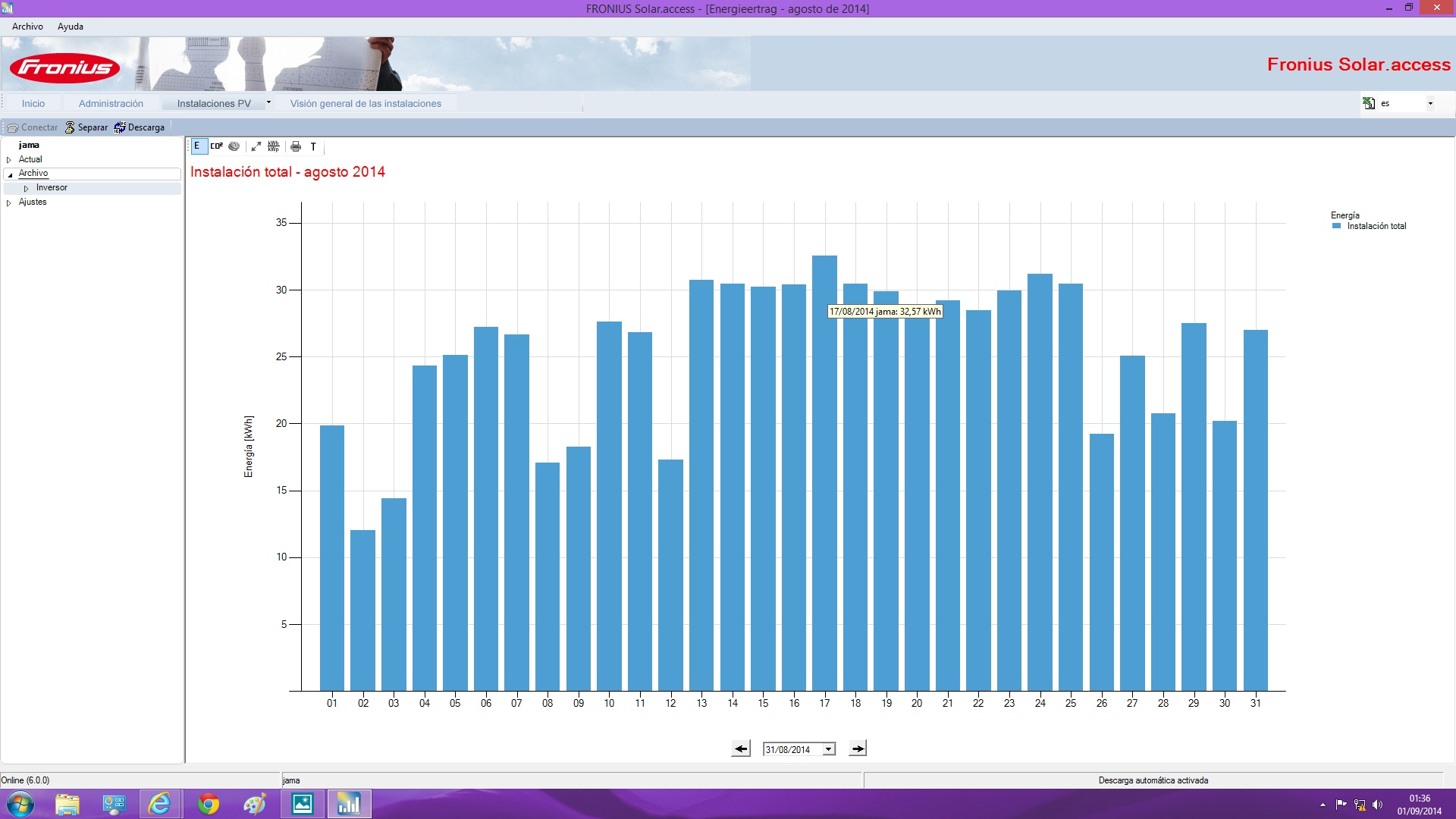The width and height of the screenshot is (1456, 819).
Task: Click Descarga to download data
Action: coord(140,127)
